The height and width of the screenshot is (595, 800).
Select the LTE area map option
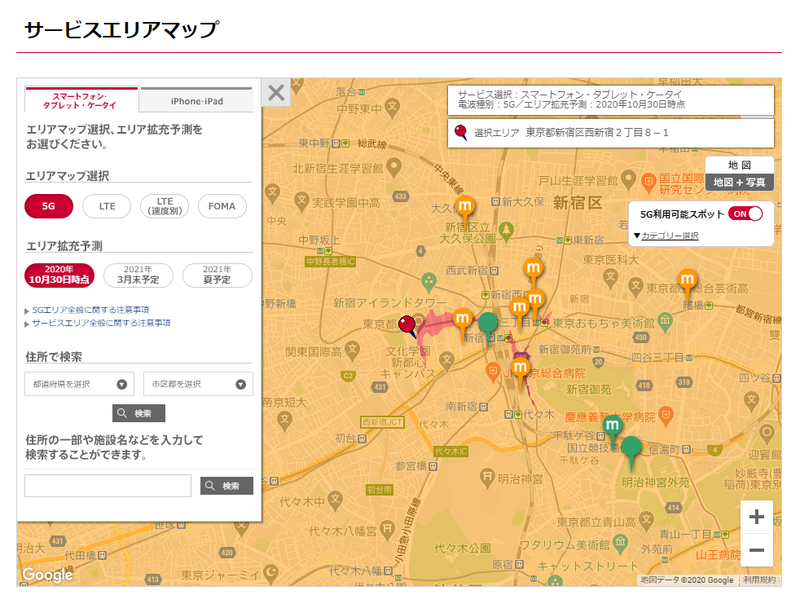(107, 206)
